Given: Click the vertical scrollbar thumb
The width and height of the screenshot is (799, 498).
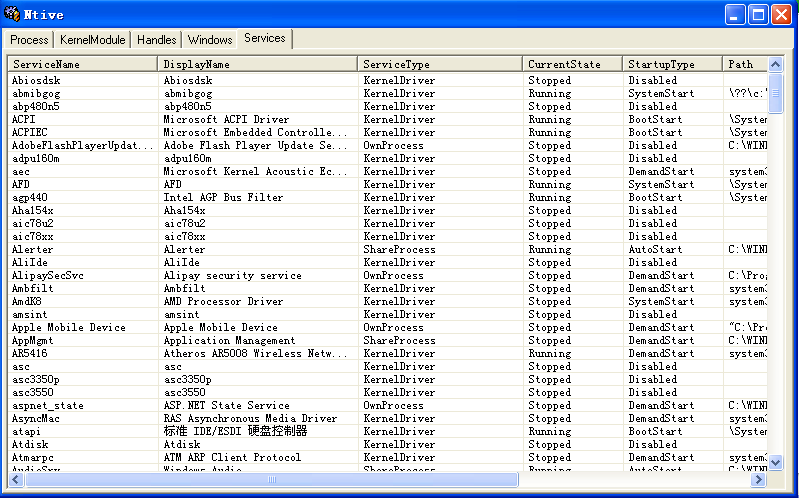Looking at the screenshot, I should click(x=776, y=93).
